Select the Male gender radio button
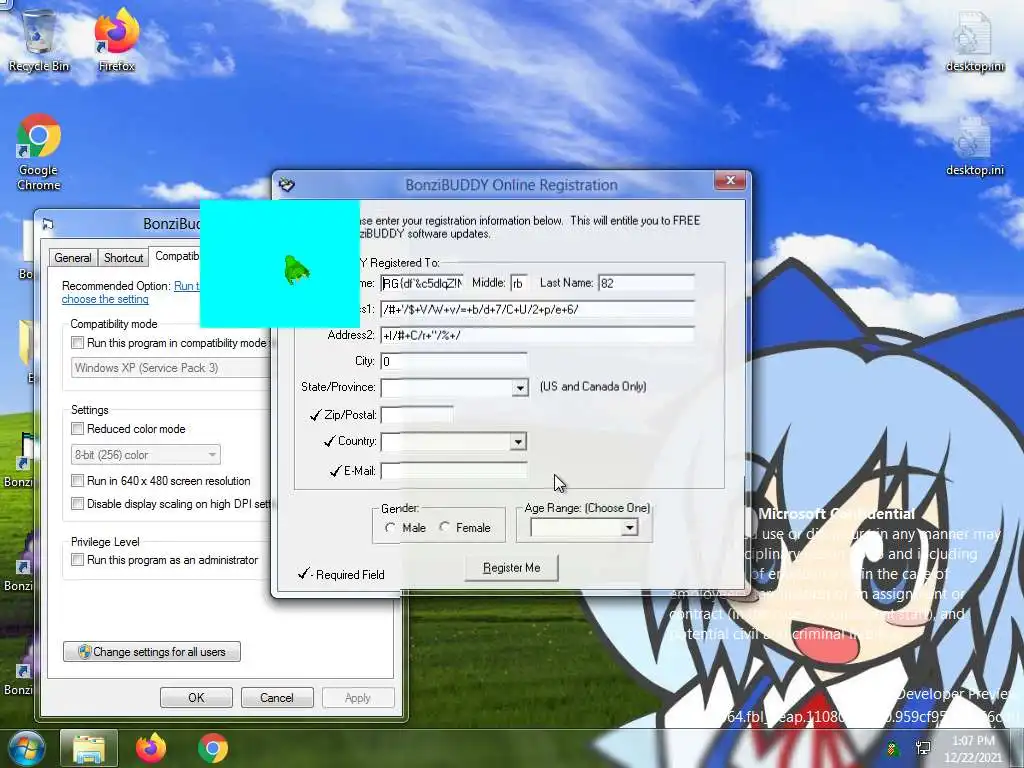Image resolution: width=1024 pixels, height=768 pixels. pos(391,528)
